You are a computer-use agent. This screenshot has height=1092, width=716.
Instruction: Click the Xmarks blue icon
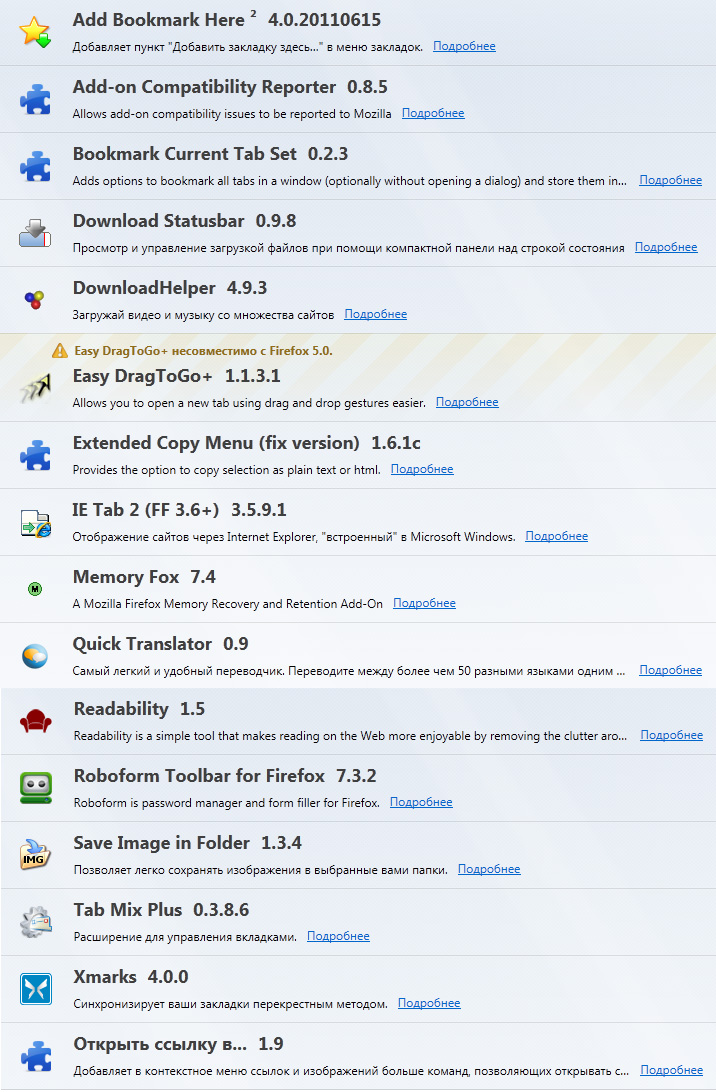click(35, 989)
